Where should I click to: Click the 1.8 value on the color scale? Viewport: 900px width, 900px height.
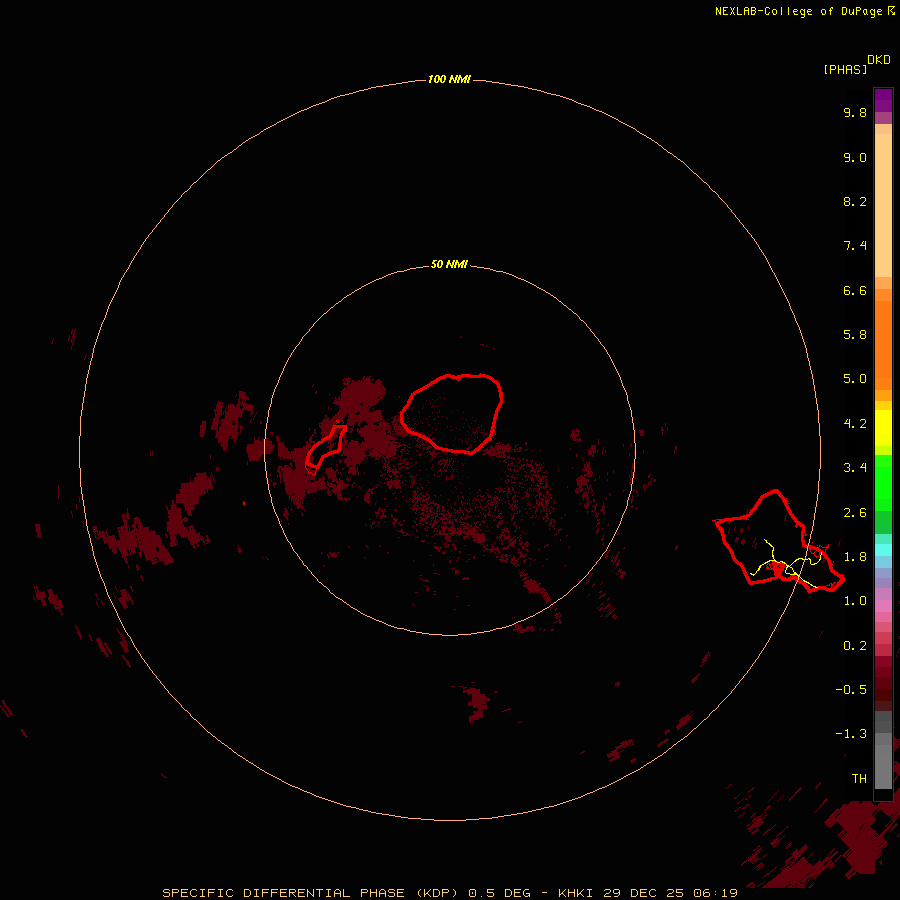[855, 557]
